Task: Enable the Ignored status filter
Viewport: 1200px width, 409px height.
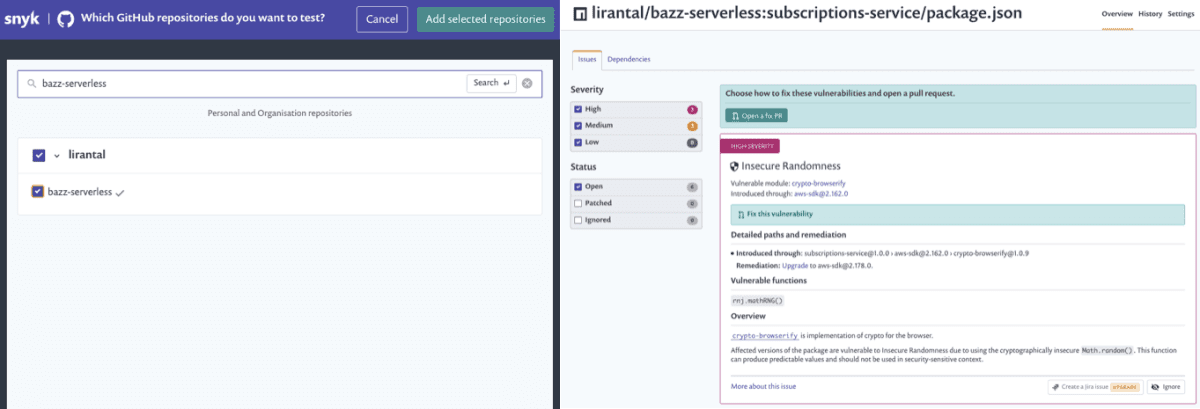Action: 577,220
